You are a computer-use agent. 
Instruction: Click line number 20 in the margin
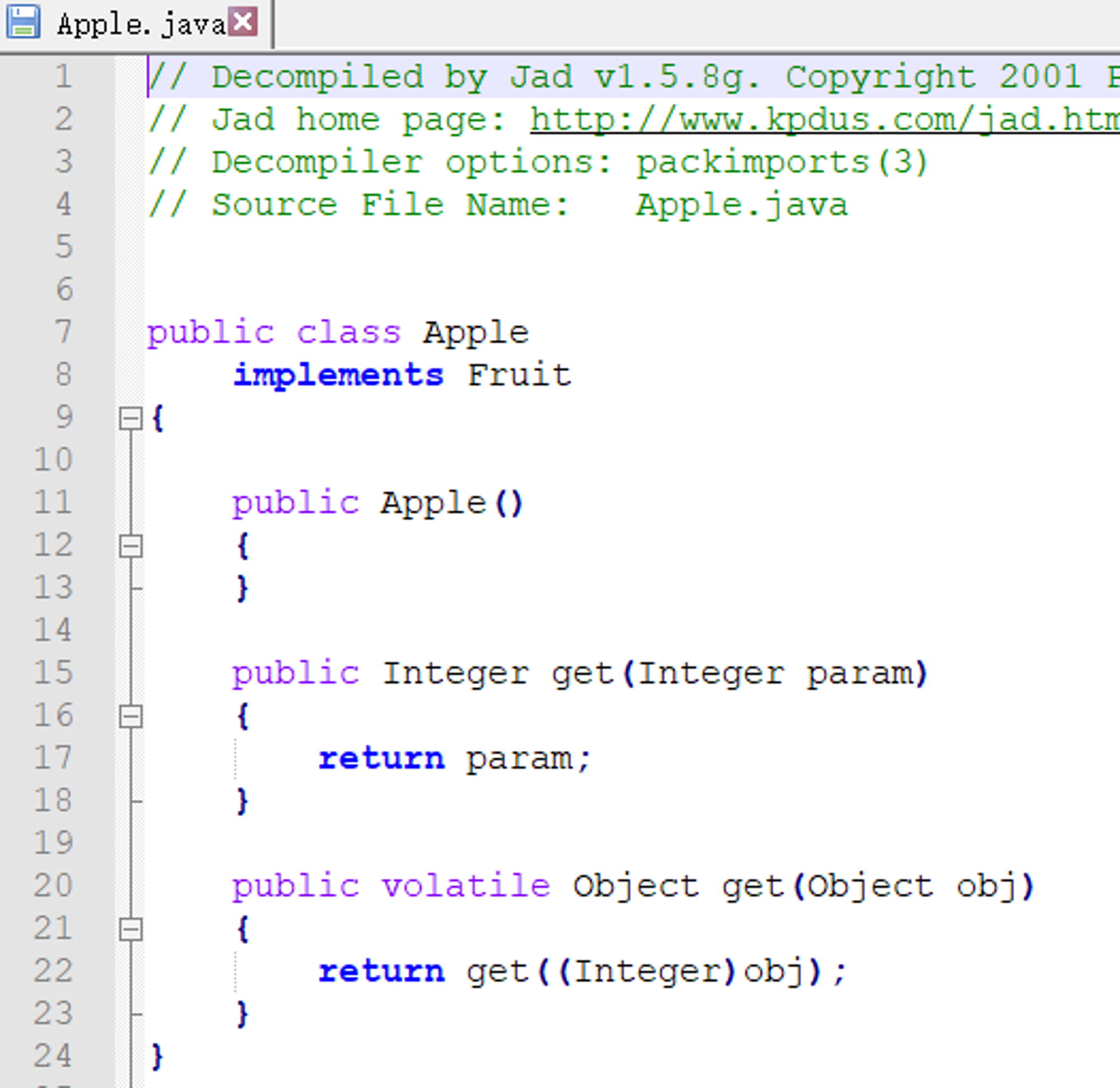(x=53, y=885)
